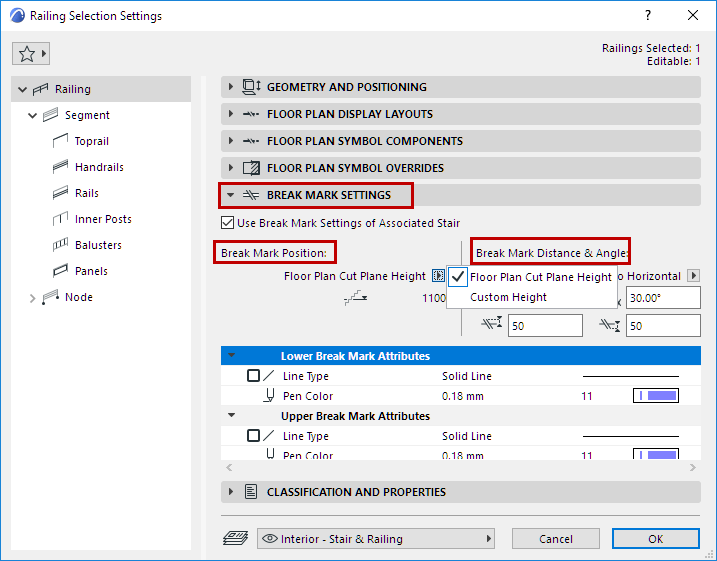Choose Custom Height from the popup menu
717x561 pixels.
coord(508,297)
